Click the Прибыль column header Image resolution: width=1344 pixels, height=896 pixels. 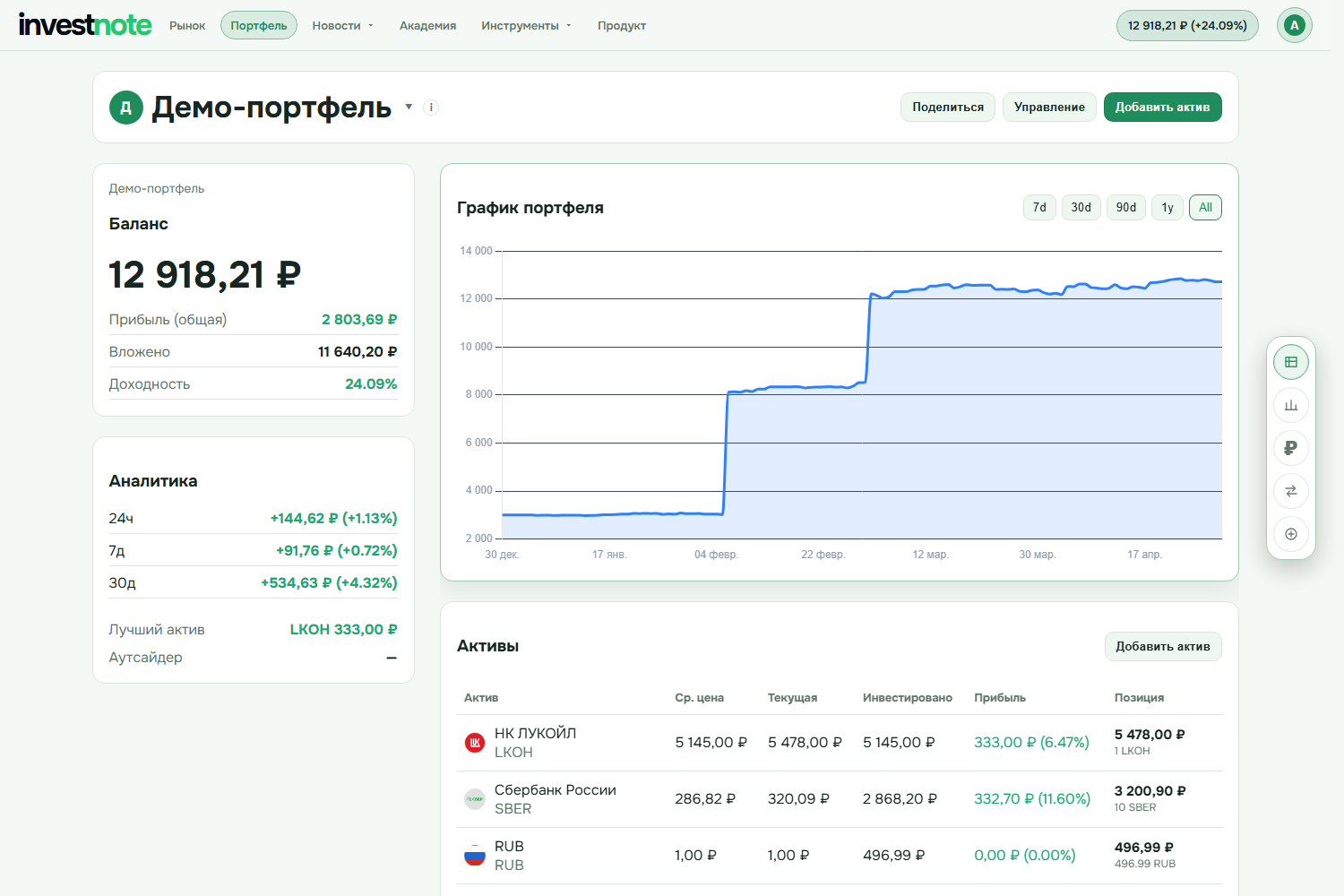tap(1000, 698)
